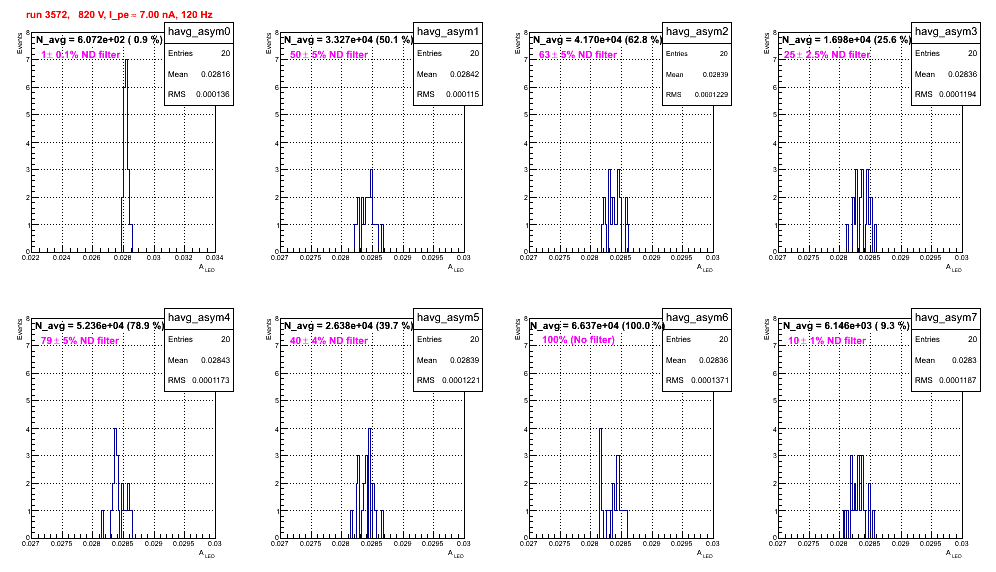Click the 10± 1% ND filter label

(x=827, y=341)
